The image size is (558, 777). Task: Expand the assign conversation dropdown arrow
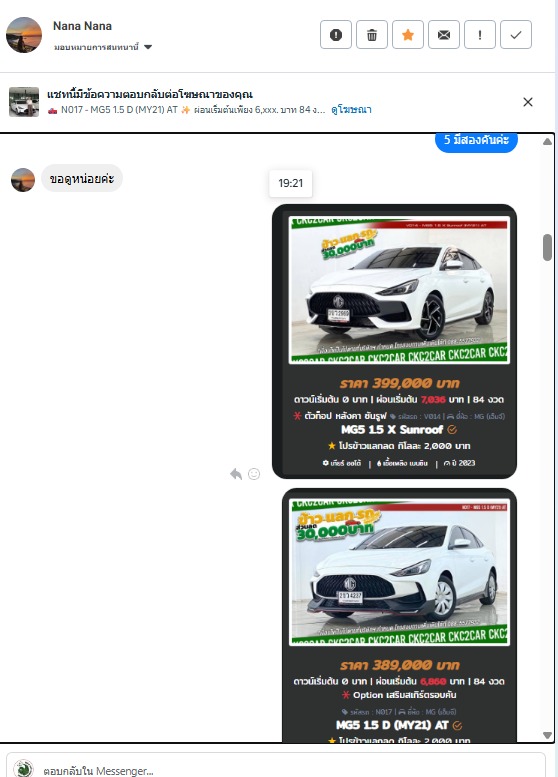coord(148,47)
